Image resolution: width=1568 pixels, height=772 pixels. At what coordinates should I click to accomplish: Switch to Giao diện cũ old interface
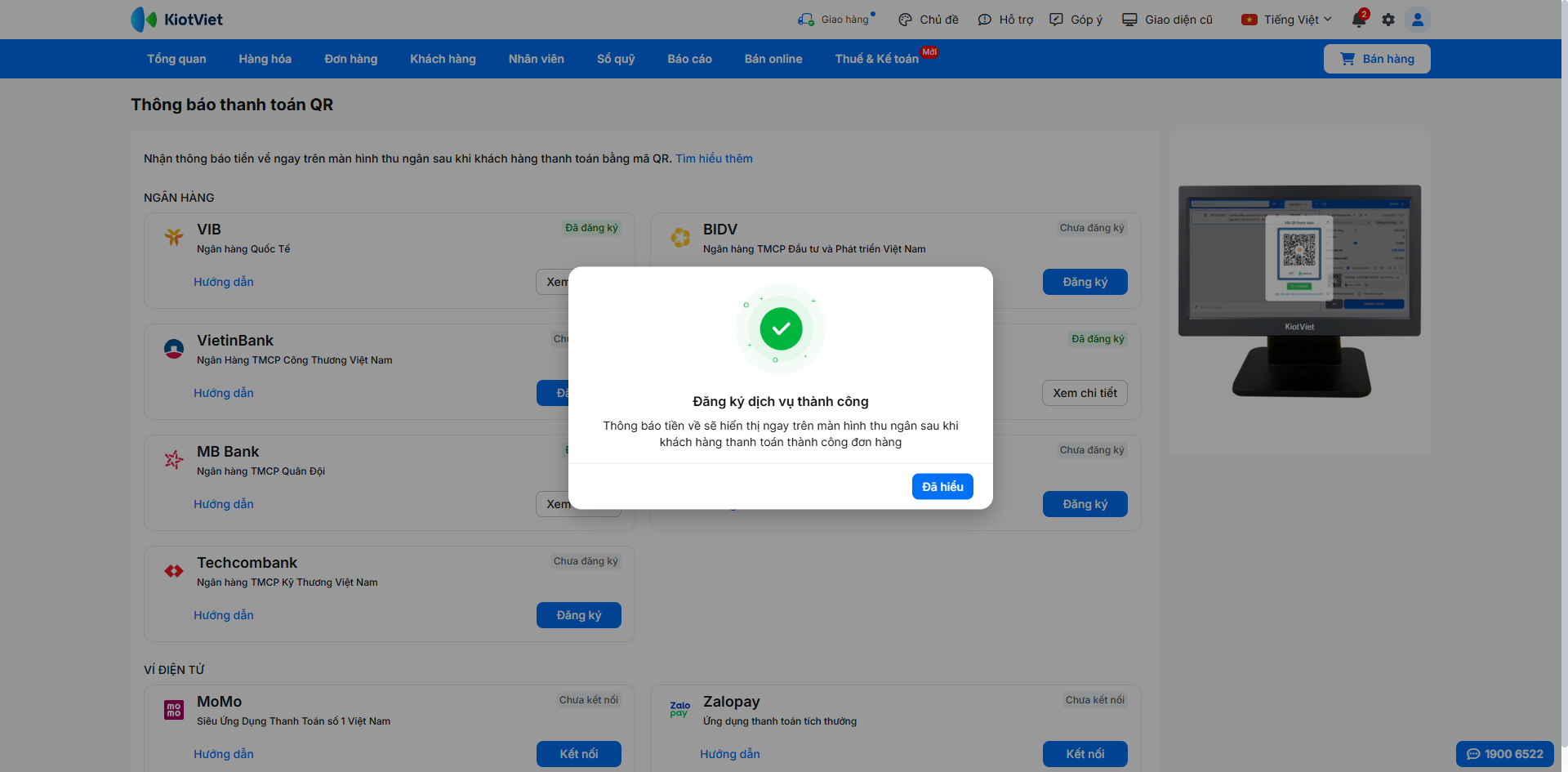[x=1167, y=20]
